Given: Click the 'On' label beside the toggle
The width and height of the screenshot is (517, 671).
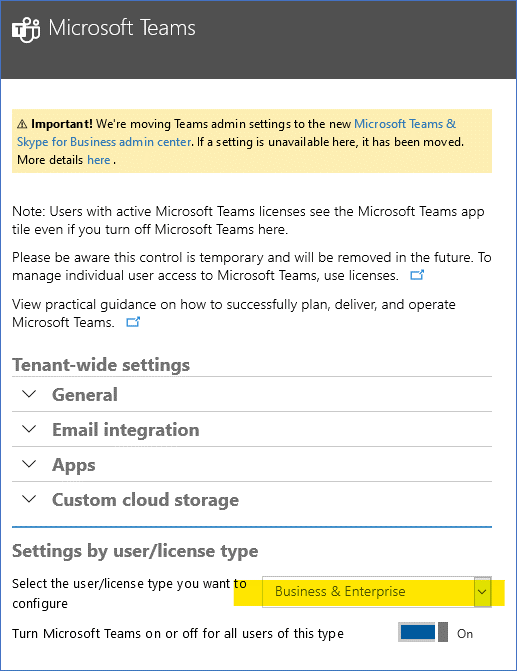Looking at the screenshot, I should click(x=465, y=633).
